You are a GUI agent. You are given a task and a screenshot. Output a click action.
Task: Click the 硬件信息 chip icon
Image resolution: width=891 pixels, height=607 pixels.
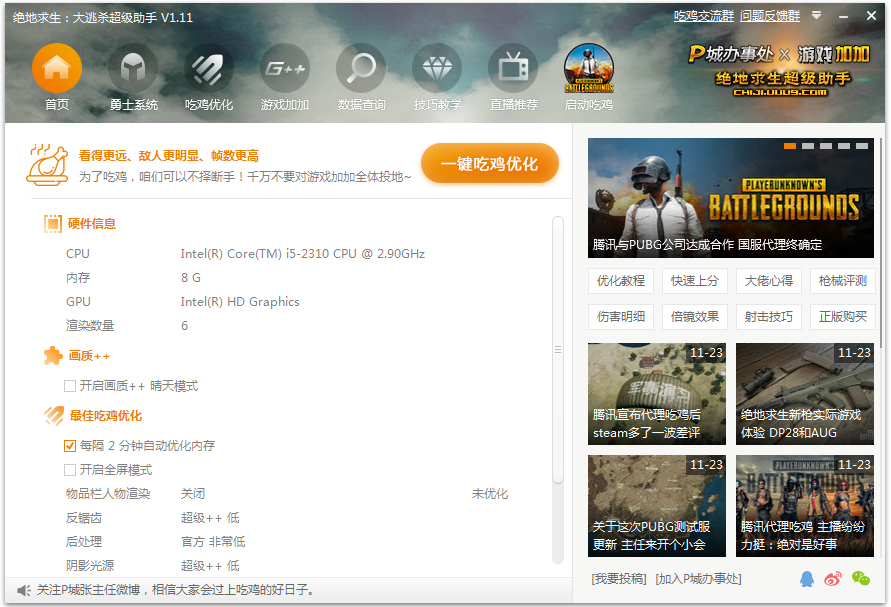pyautogui.click(x=52, y=223)
